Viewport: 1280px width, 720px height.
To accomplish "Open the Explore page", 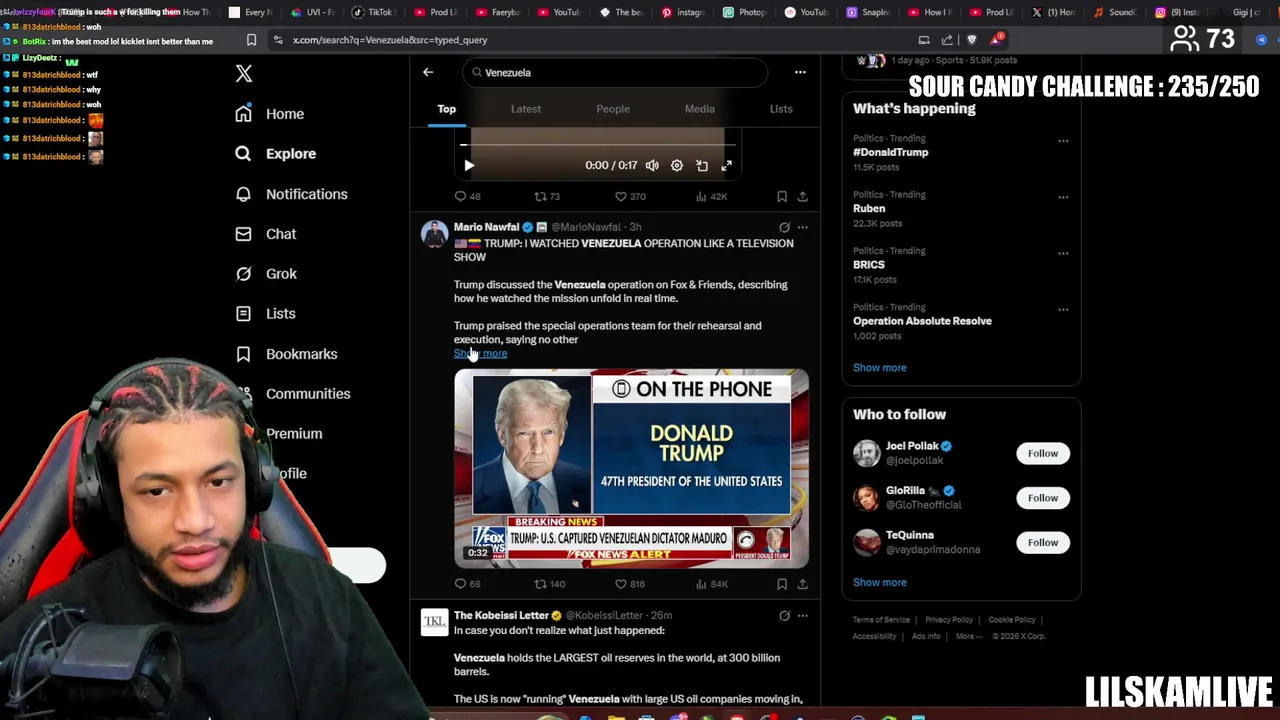I will [x=275, y=154].
